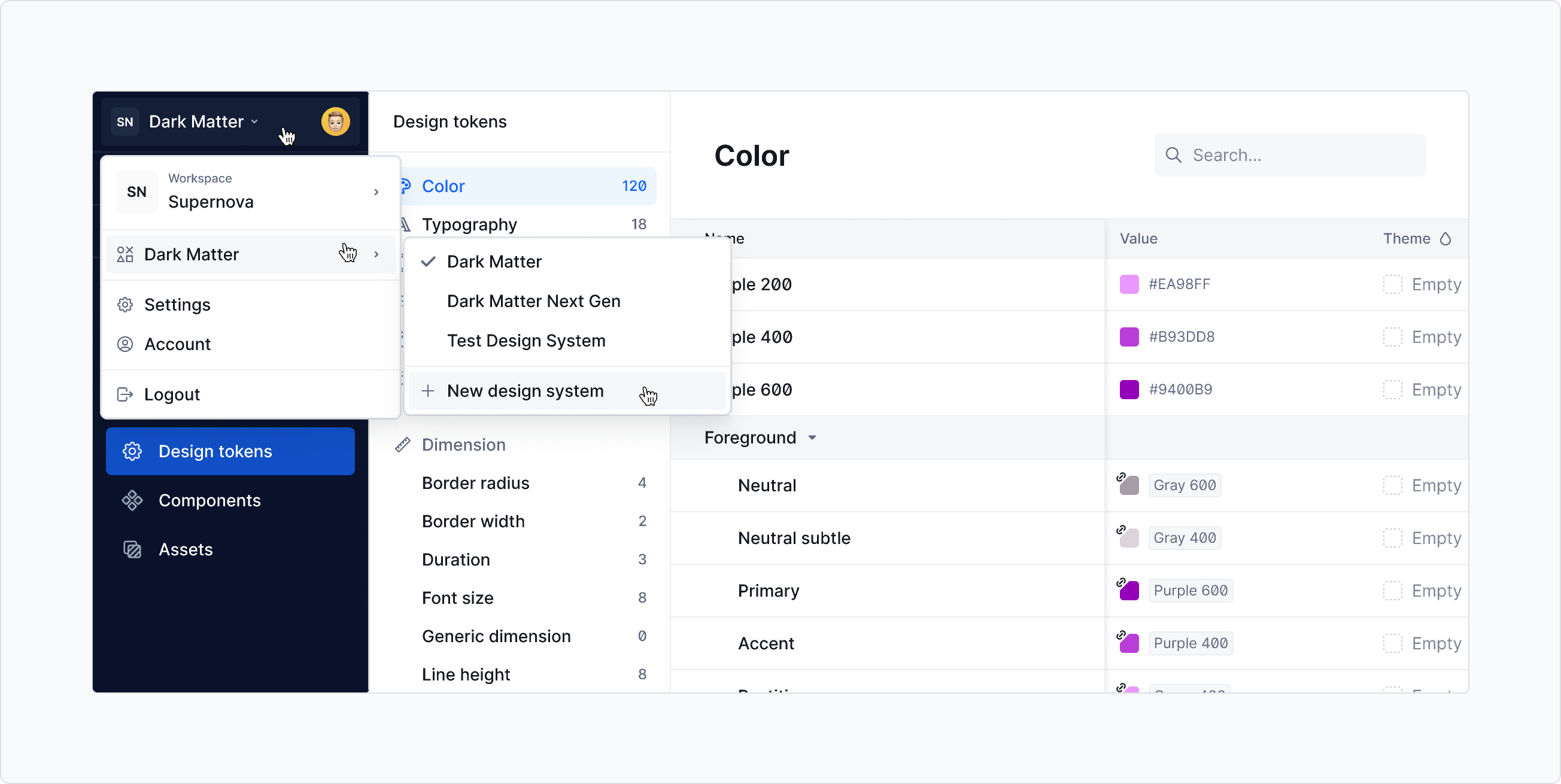Expand the Dark Matter workspace switcher chevron
The width and height of the screenshot is (1561, 784).
point(255,121)
